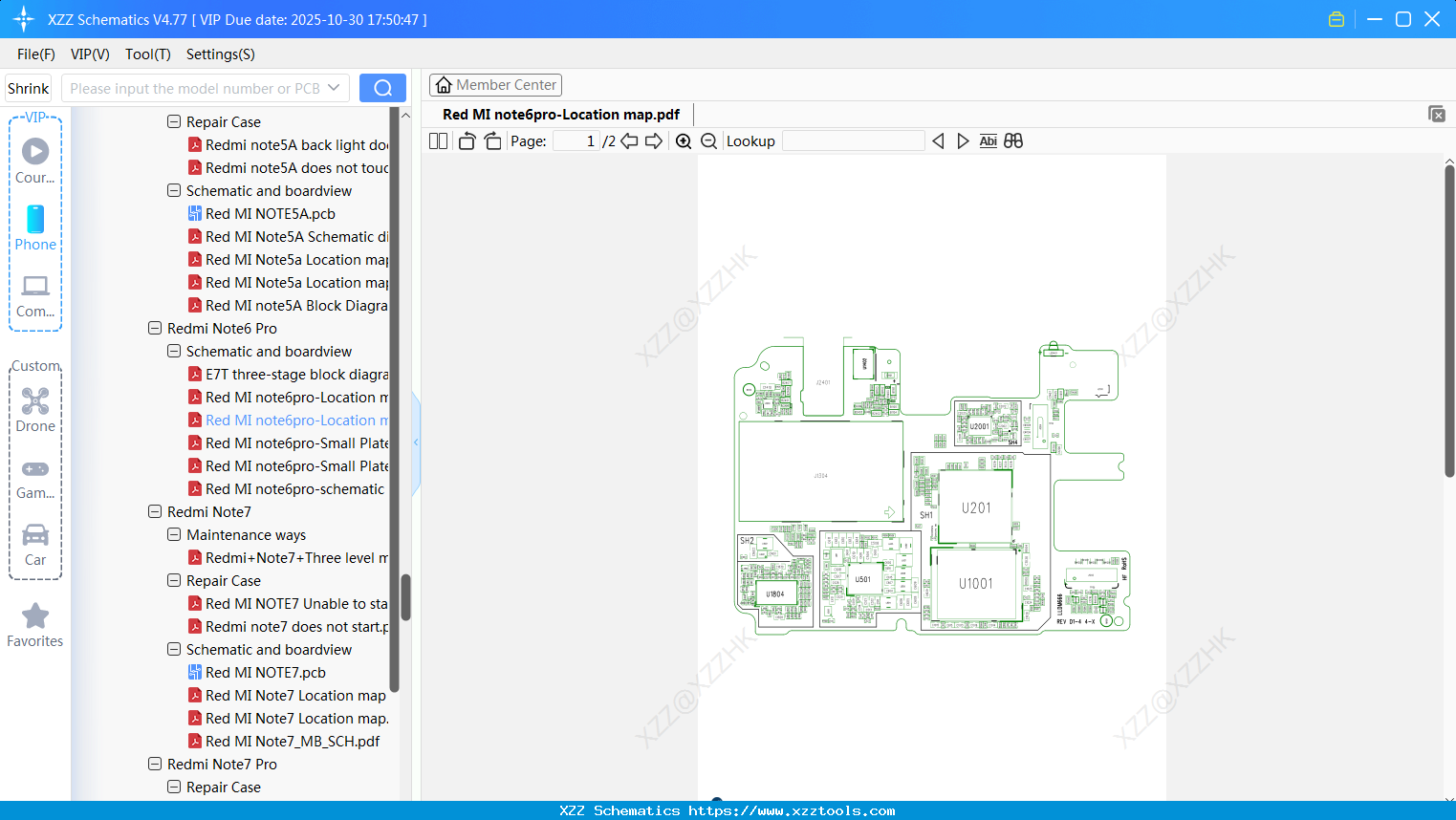Image resolution: width=1456 pixels, height=820 pixels.
Task: Click the PDF viewer vertical scrollbar
Action: click(1449, 321)
